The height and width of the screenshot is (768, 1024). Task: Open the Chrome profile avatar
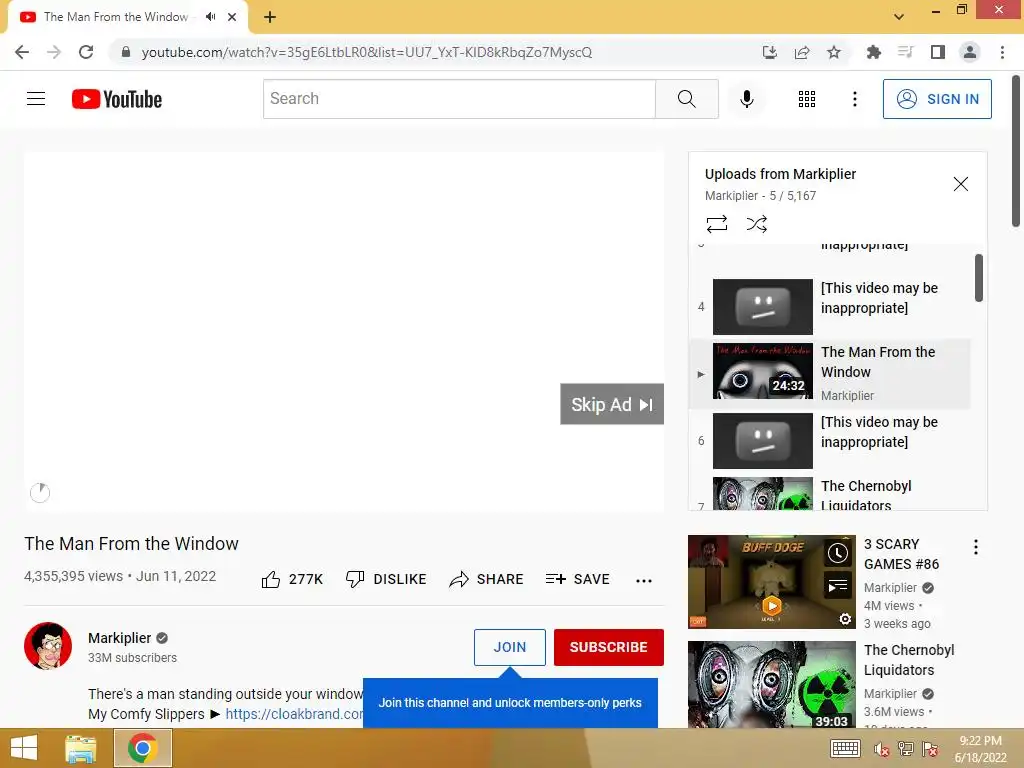click(x=970, y=52)
